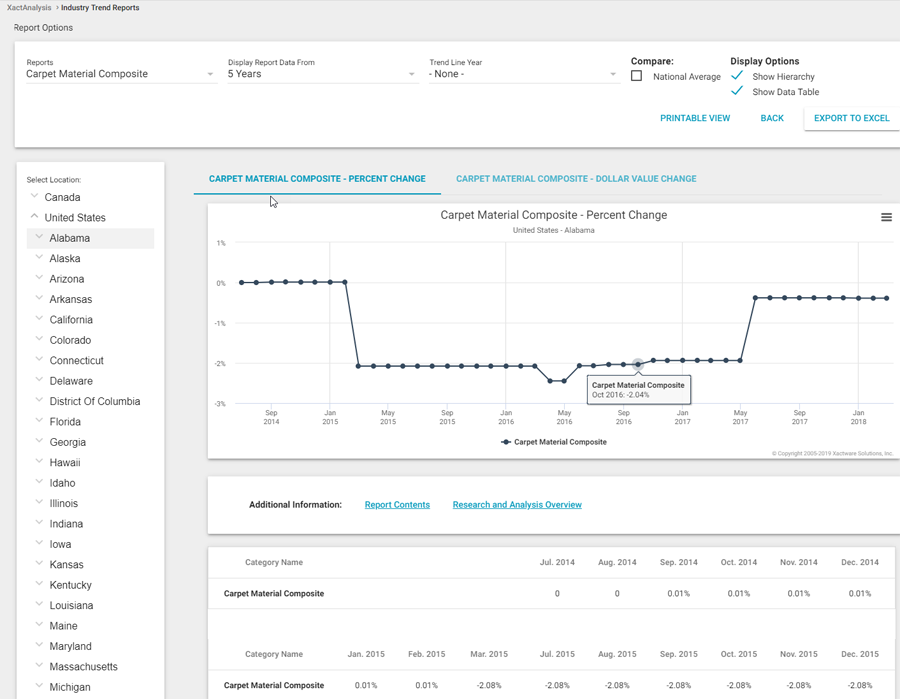Click the chevron beside Alabama

click(39, 238)
